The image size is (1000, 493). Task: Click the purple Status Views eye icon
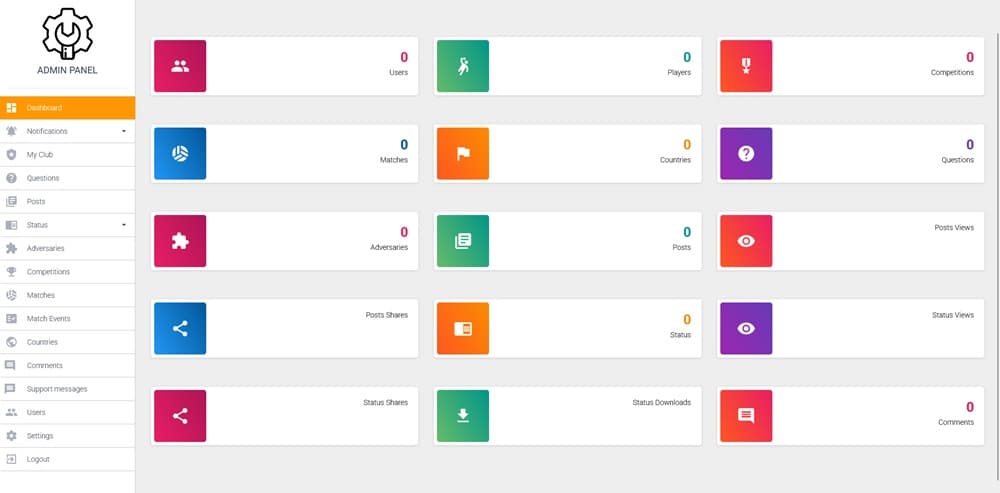point(746,328)
